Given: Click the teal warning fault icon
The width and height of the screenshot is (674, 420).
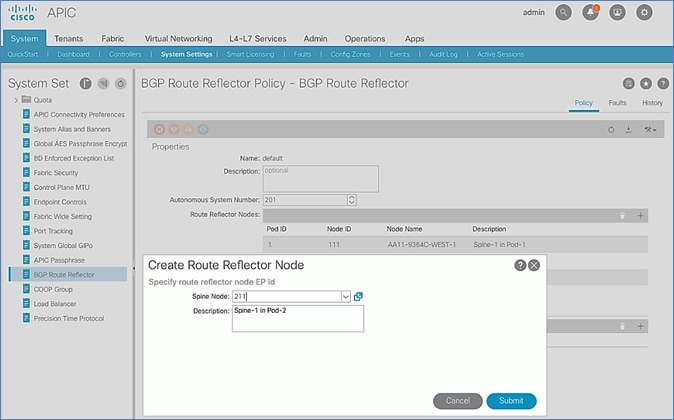Looking at the screenshot, I should tap(203, 129).
